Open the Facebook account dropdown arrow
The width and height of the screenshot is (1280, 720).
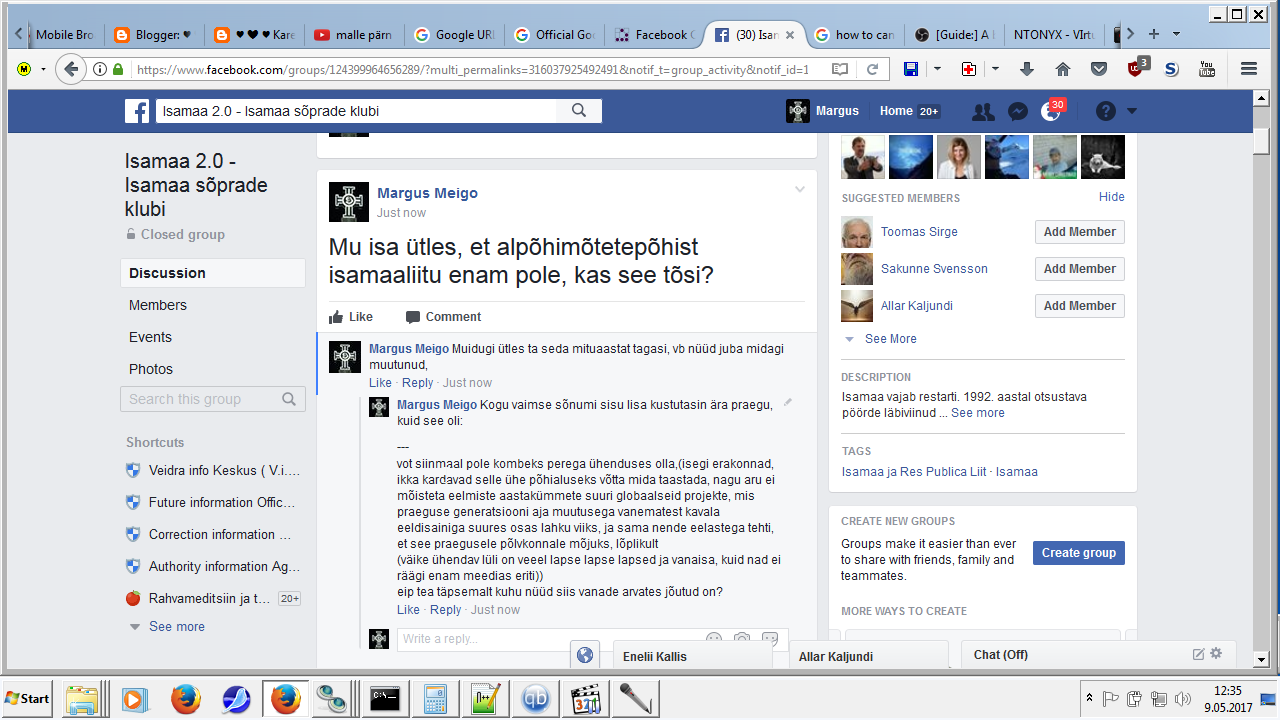click(x=1132, y=111)
